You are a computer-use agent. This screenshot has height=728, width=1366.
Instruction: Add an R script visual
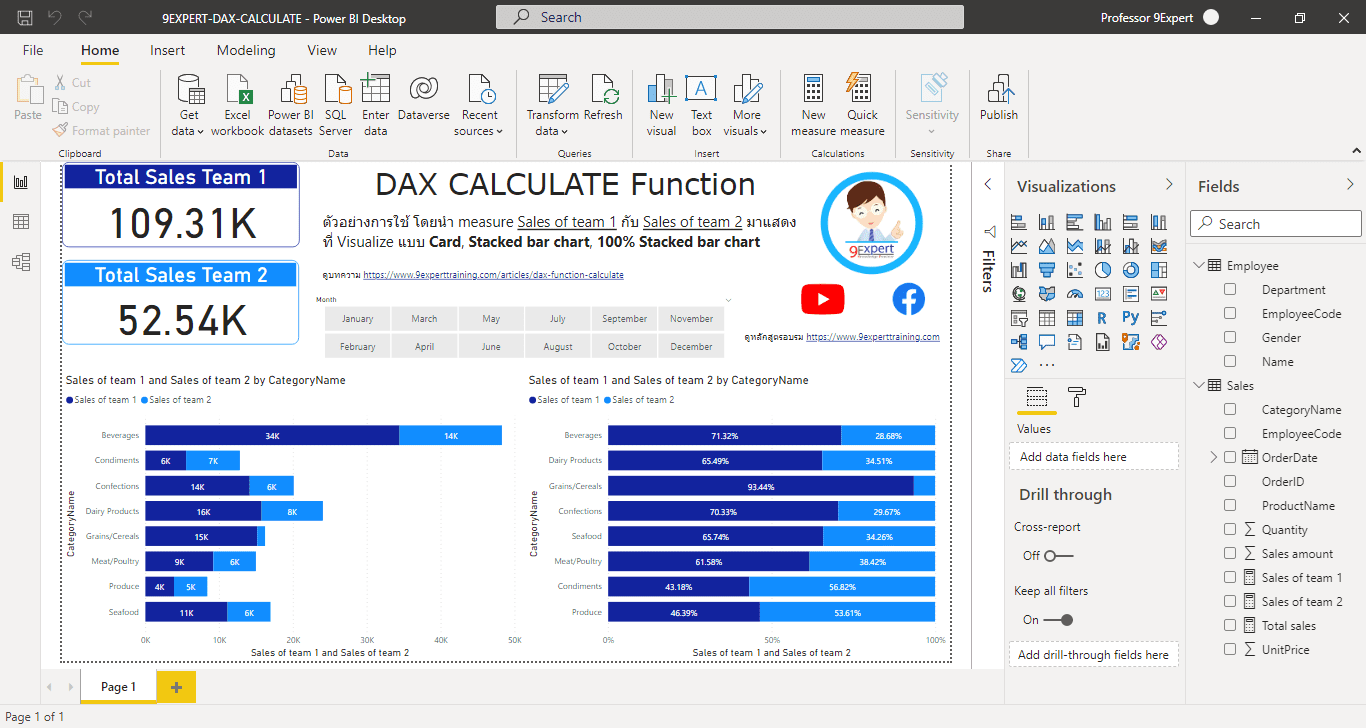click(1103, 317)
